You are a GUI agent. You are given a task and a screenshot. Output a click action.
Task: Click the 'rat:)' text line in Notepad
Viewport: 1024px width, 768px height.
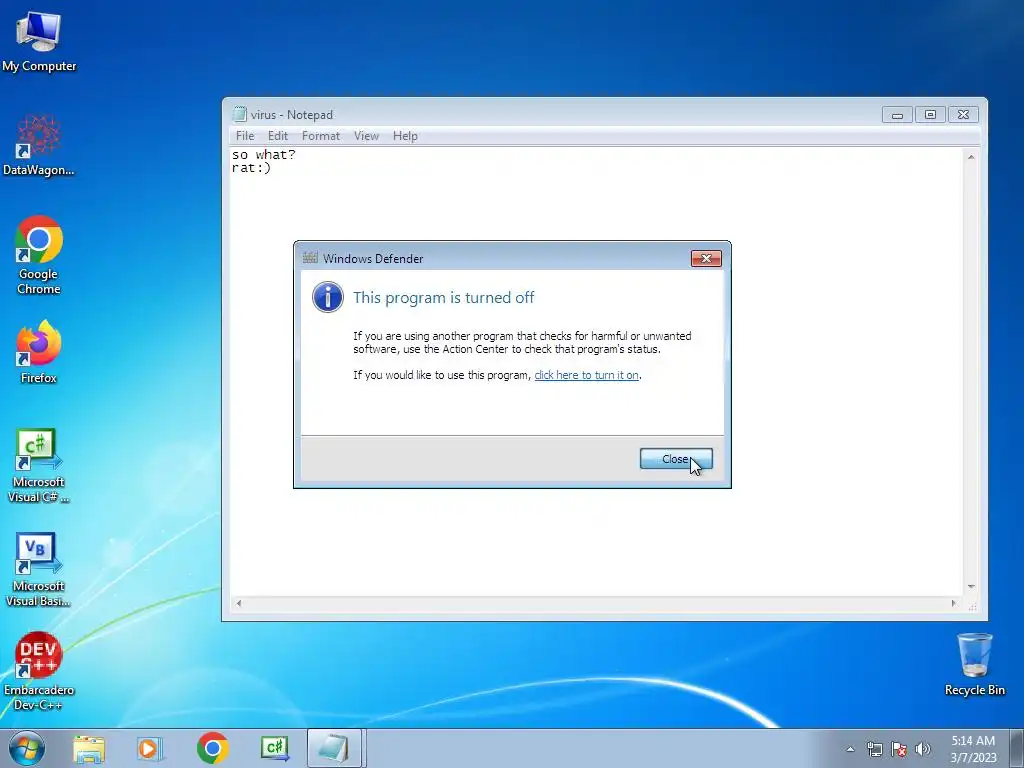click(x=251, y=168)
